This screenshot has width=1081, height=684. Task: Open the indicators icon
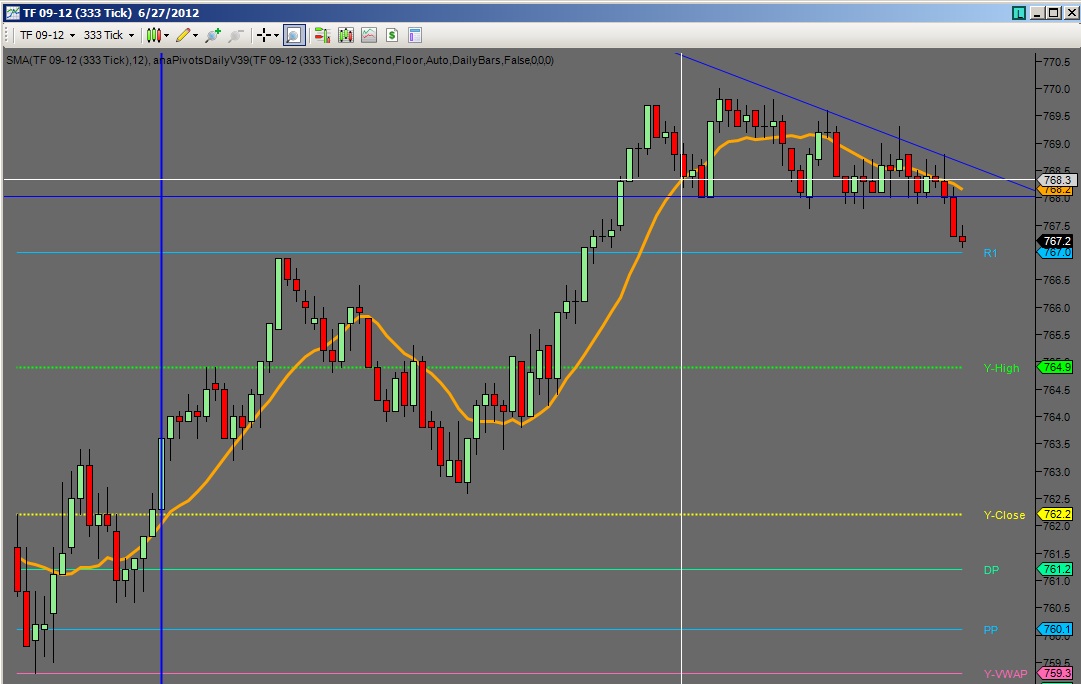tap(369, 35)
